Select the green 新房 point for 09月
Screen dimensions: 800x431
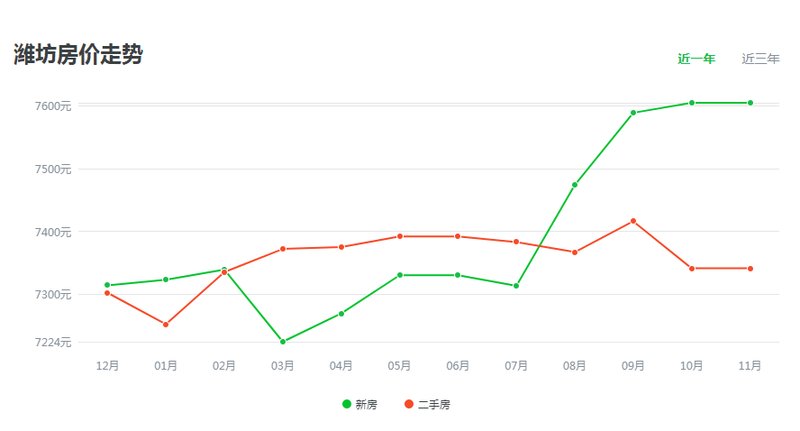633,113
